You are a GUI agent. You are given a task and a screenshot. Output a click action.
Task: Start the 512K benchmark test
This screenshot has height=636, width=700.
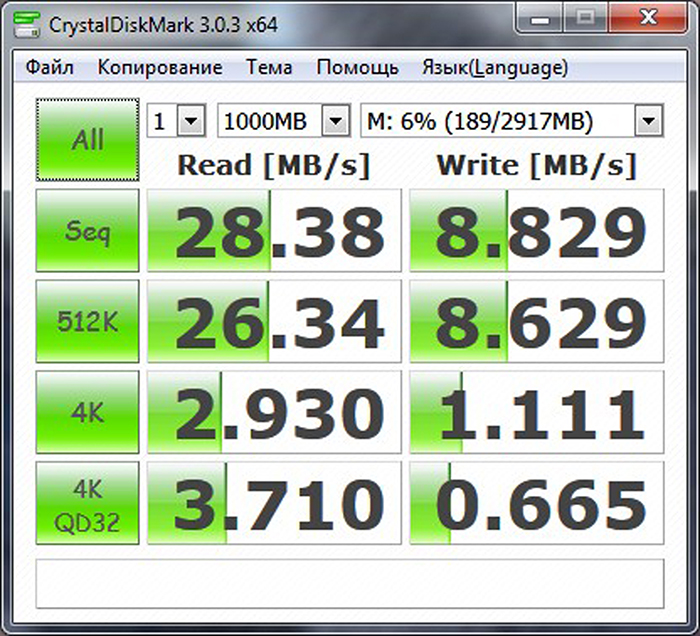point(88,321)
